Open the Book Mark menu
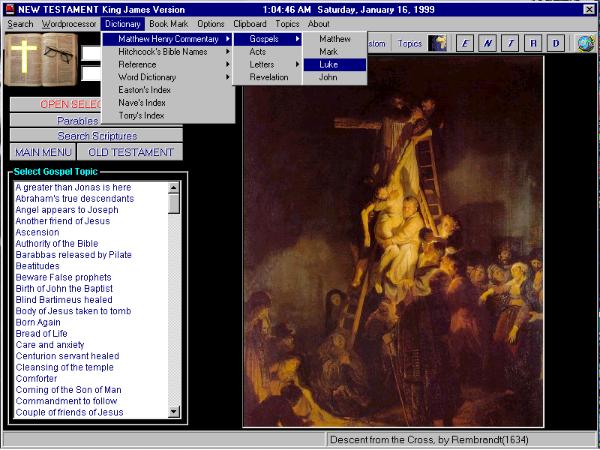Screen dimensions: 600x450 [x=168, y=24]
